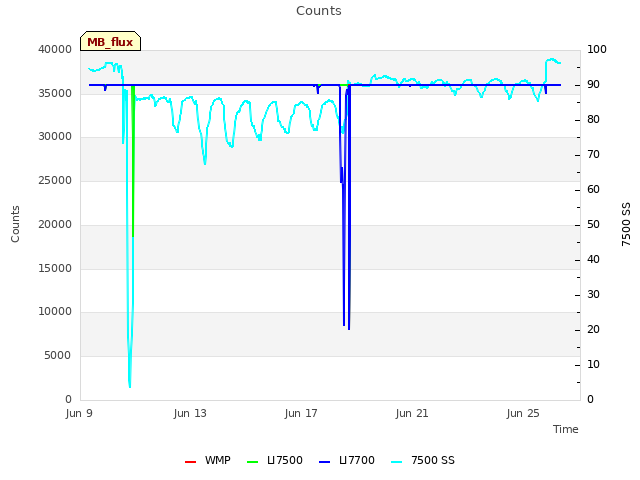Click the green LI7500 drop near Jun 11
The height and width of the screenshot is (480, 640).
coord(133,161)
